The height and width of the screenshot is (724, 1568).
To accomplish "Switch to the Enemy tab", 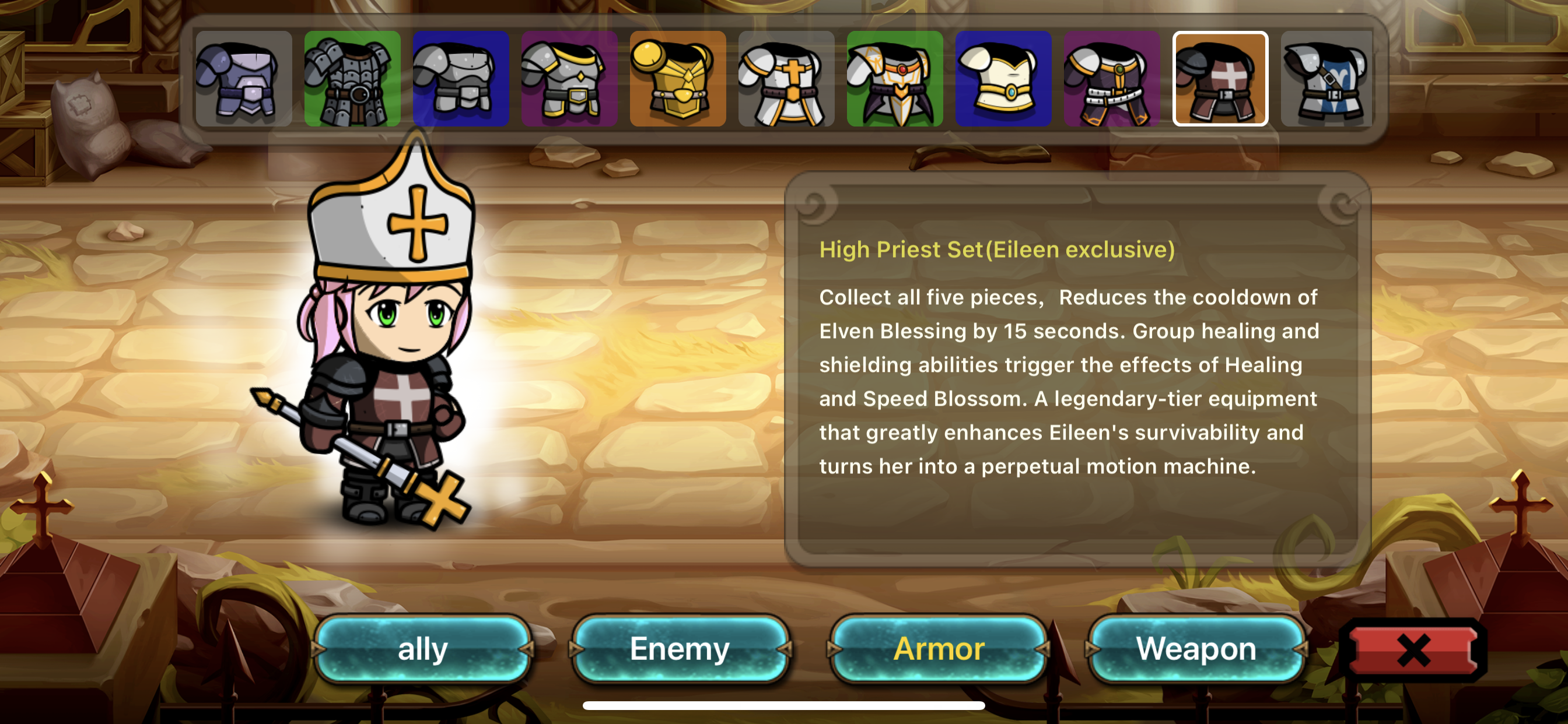I will pyautogui.click(x=680, y=649).
